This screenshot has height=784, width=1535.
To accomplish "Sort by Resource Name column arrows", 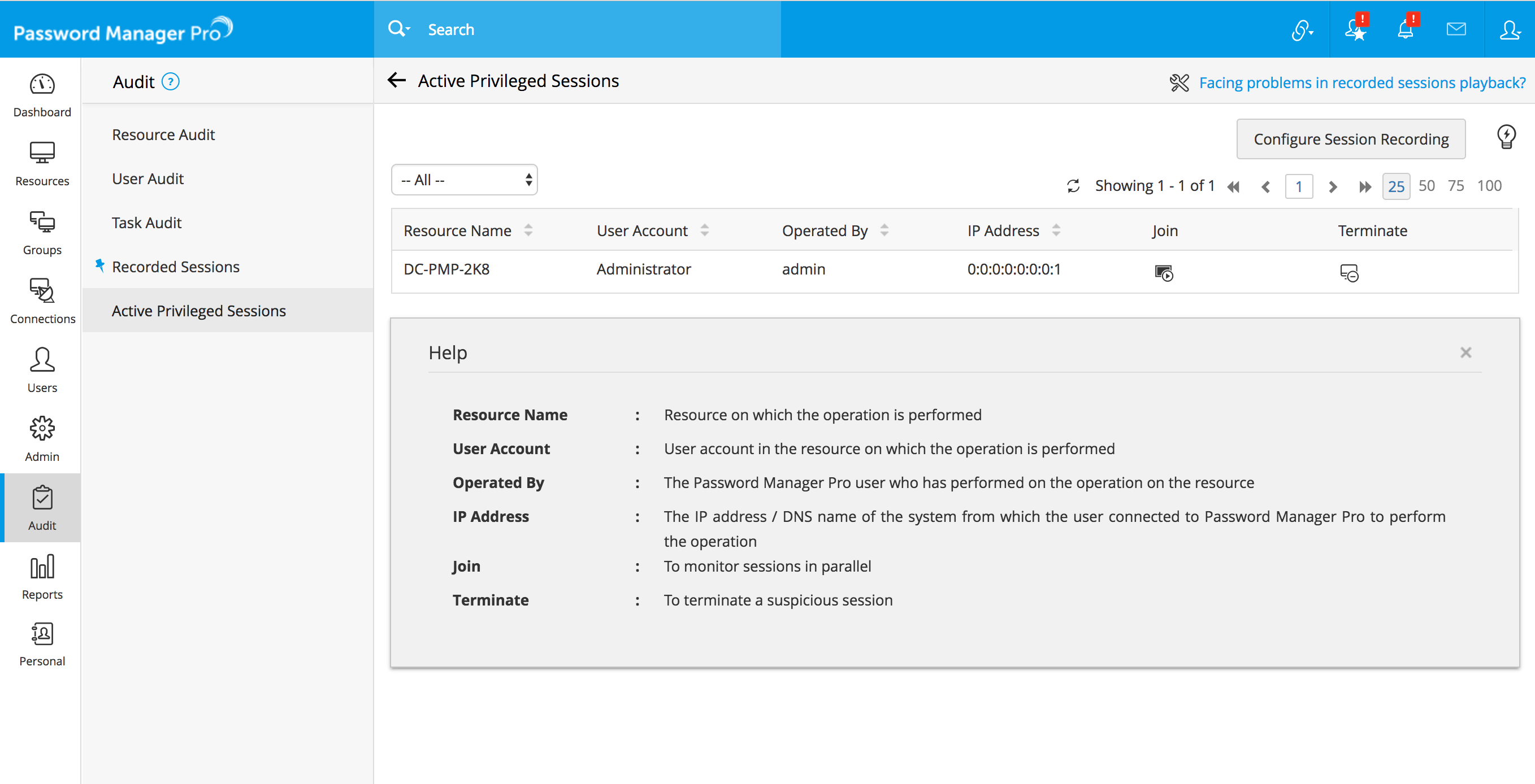I will [528, 230].
